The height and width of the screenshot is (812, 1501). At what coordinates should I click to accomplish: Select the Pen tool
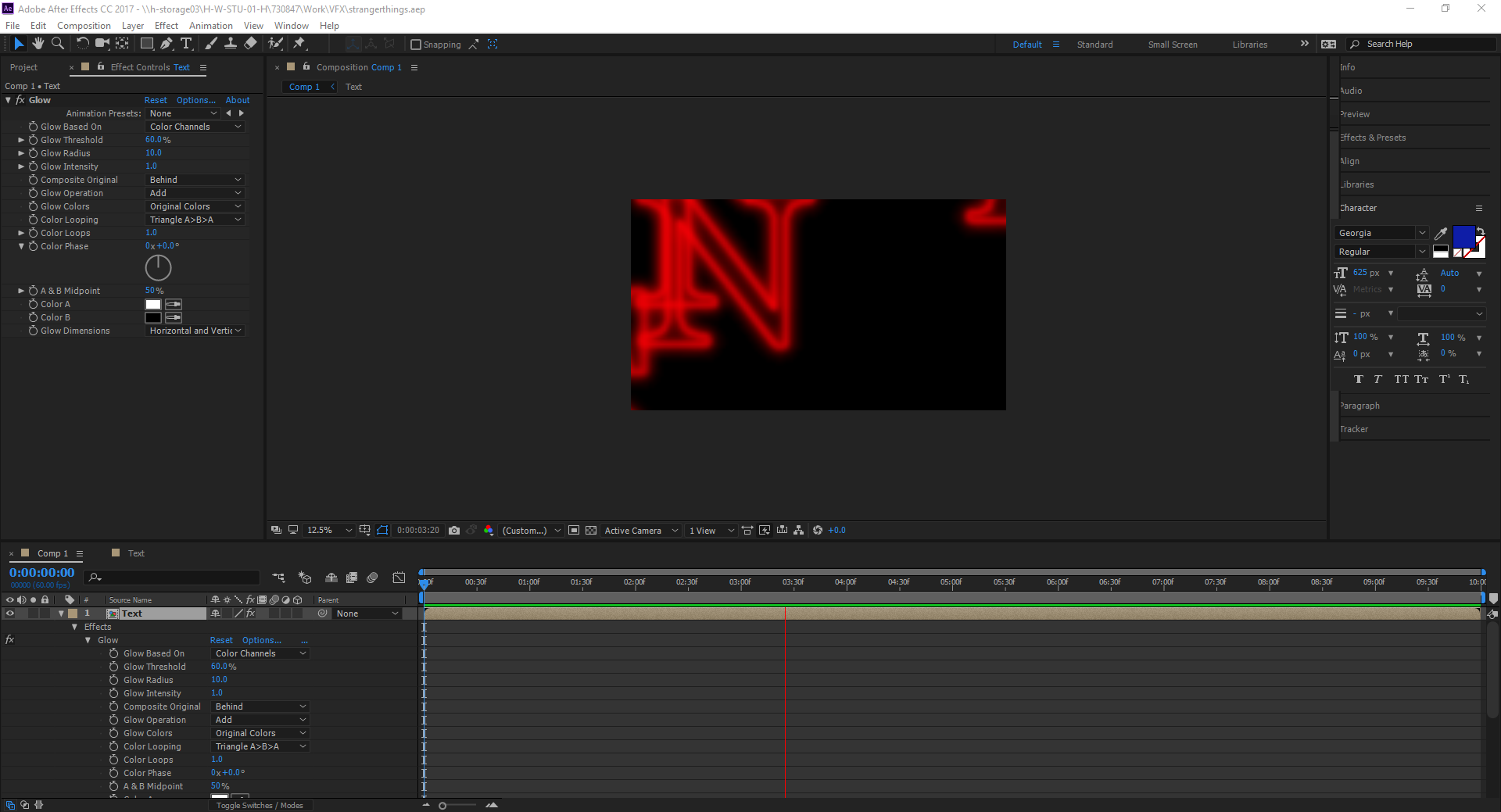[x=167, y=44]
